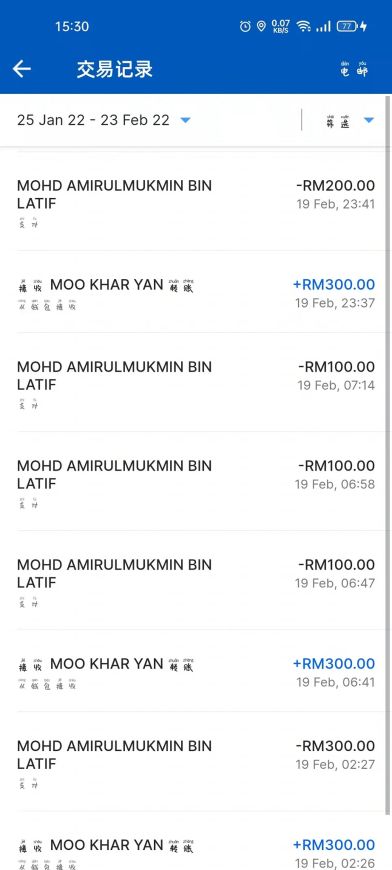
Task: Tap the back arrow in header
Action: (22, 69)
